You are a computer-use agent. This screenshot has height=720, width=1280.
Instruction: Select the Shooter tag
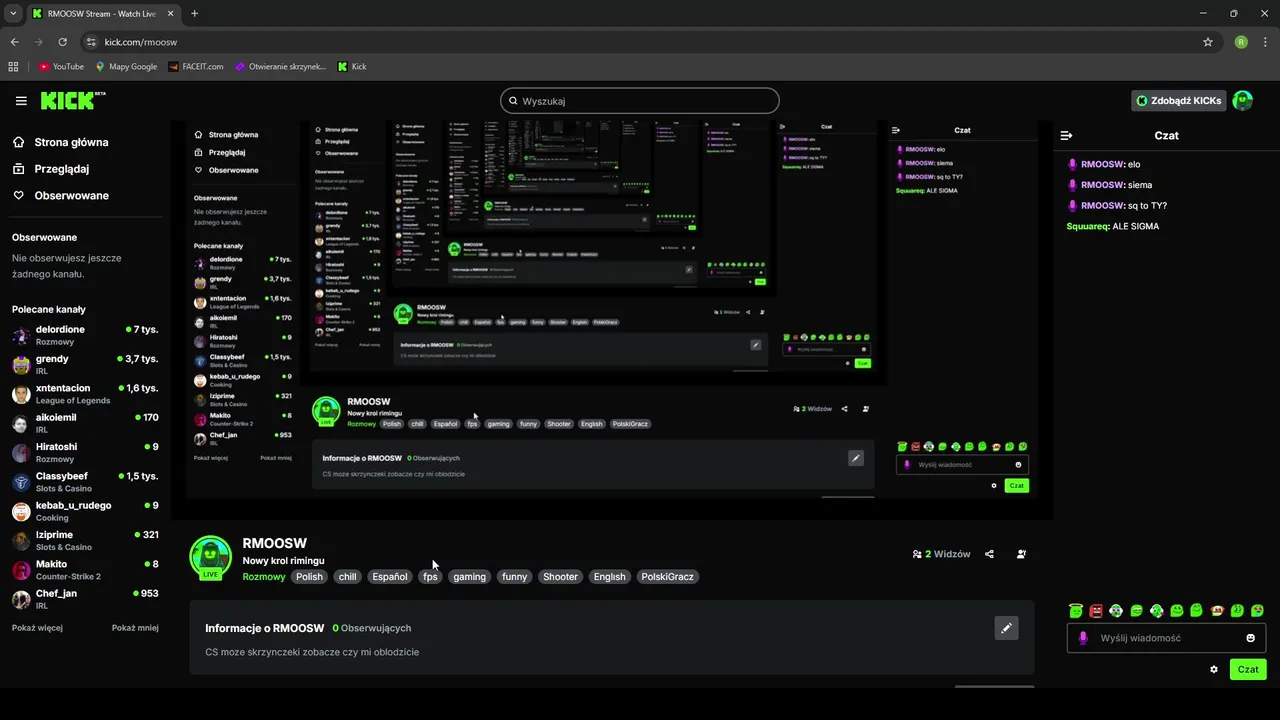coord(560,577)
